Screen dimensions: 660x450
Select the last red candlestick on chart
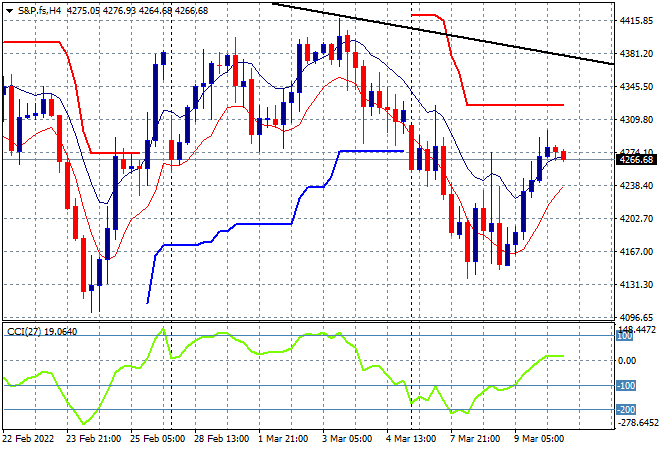564,155
